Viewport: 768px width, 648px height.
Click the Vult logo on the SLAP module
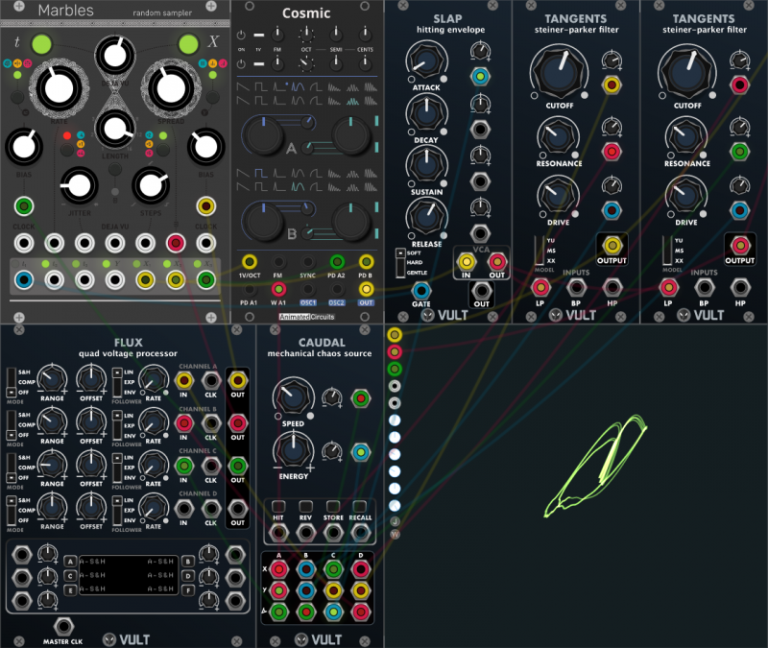click(x=445, y=315)
